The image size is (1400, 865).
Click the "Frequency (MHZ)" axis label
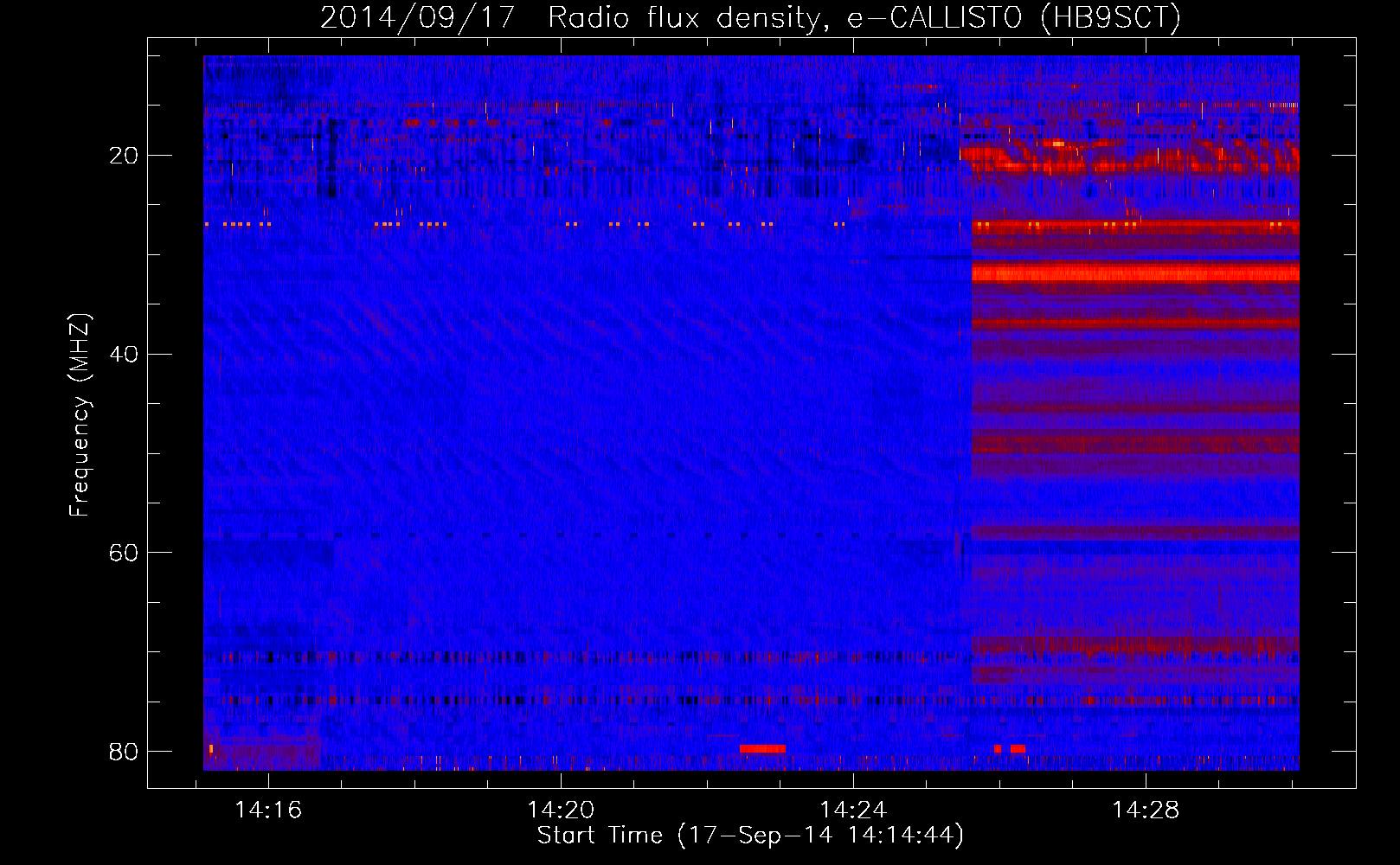80,415
